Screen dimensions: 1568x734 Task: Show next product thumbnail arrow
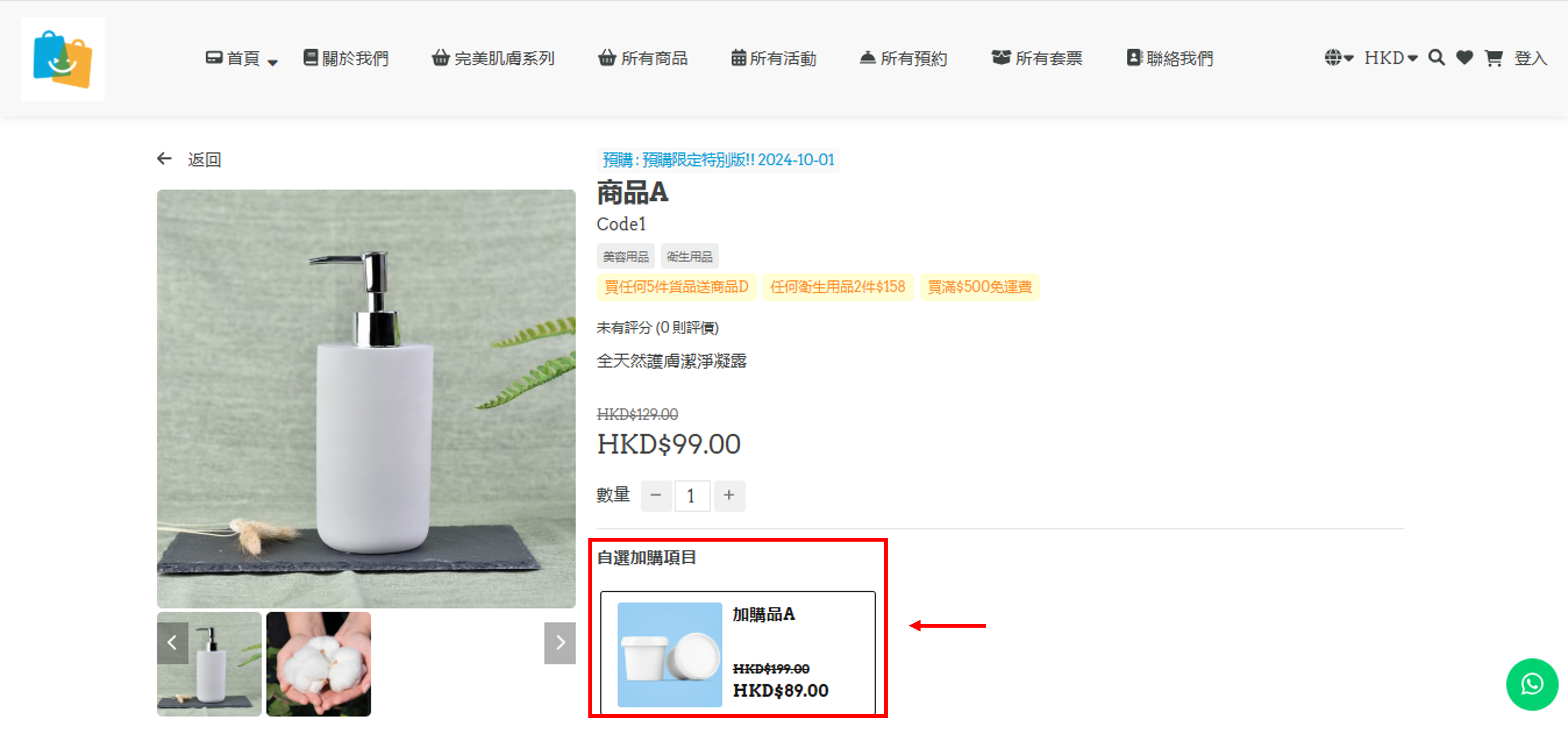560,642
